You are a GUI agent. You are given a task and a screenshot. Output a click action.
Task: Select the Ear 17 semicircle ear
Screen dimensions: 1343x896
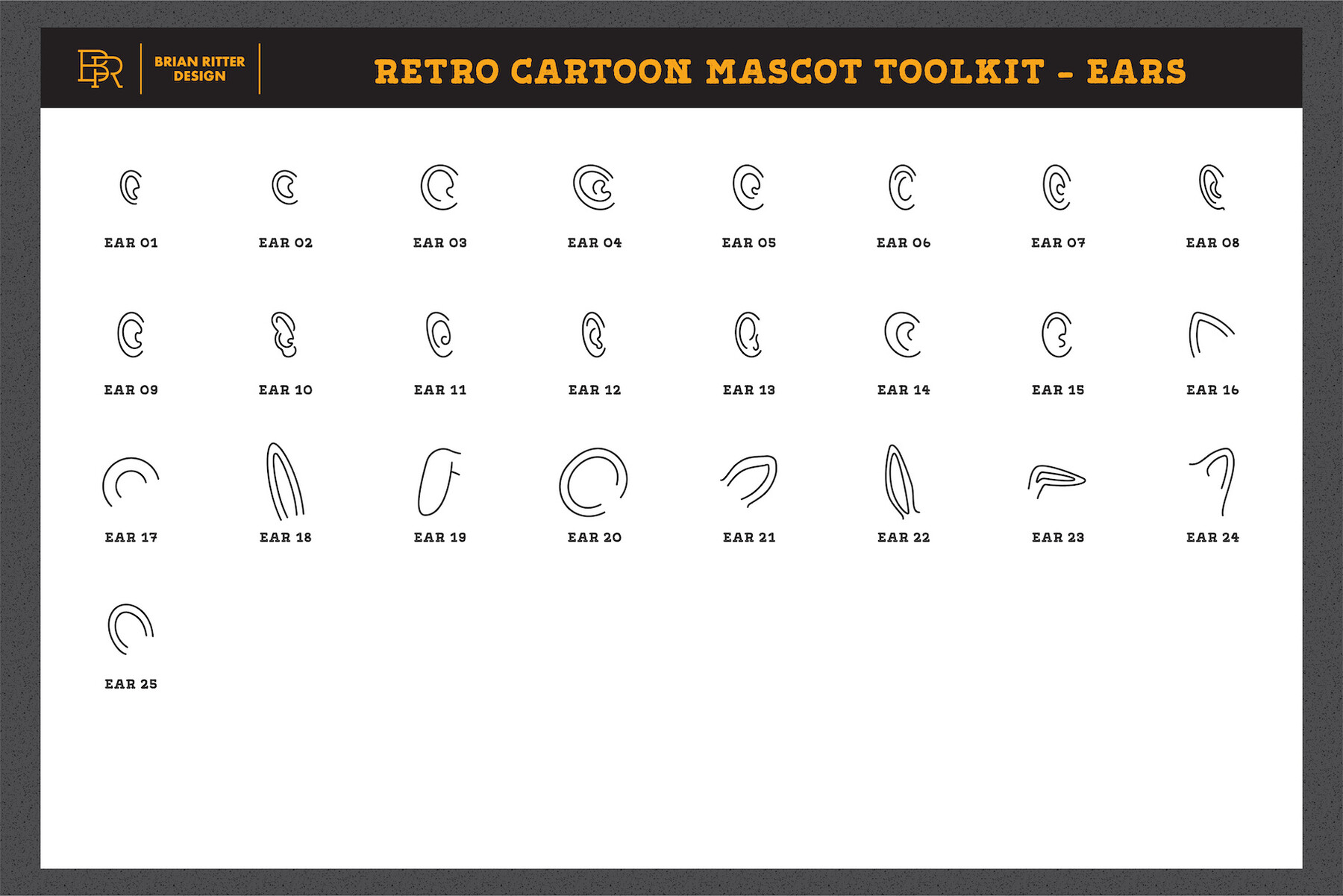pos(131,482)
